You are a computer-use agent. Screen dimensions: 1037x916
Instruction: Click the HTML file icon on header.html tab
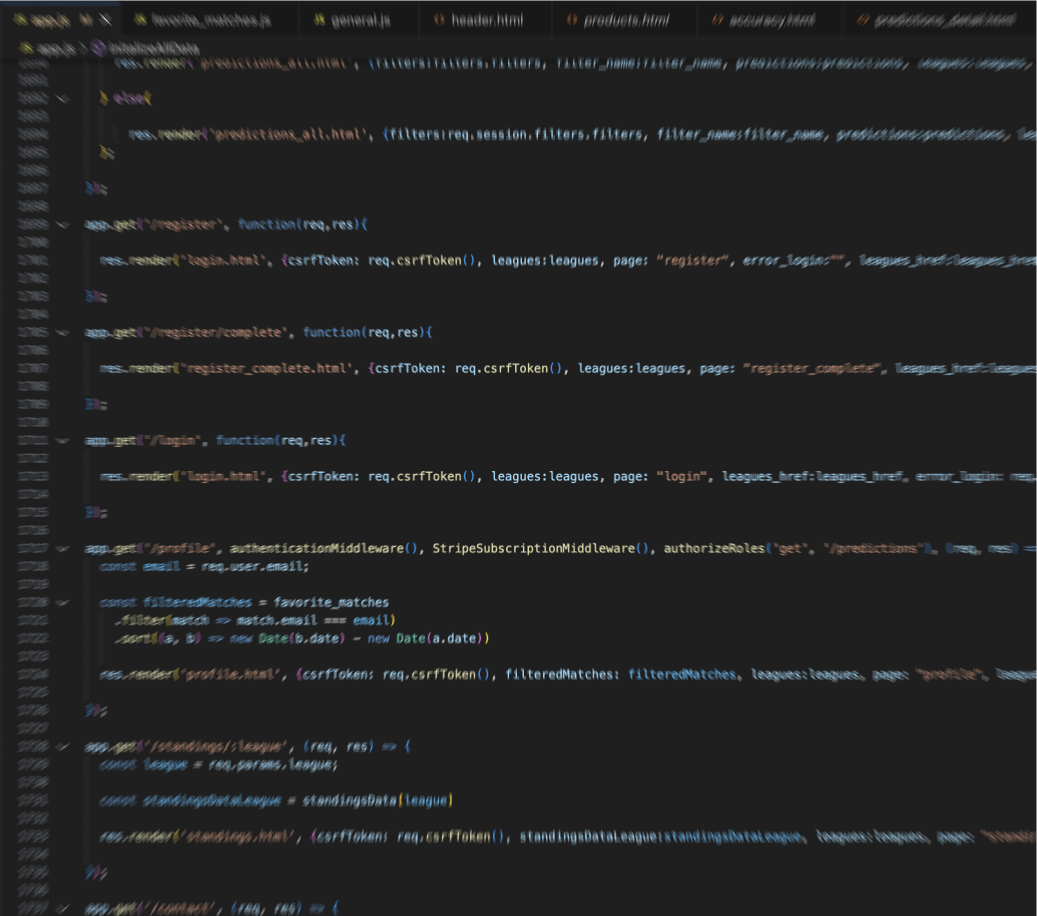[x=439, y=19]
